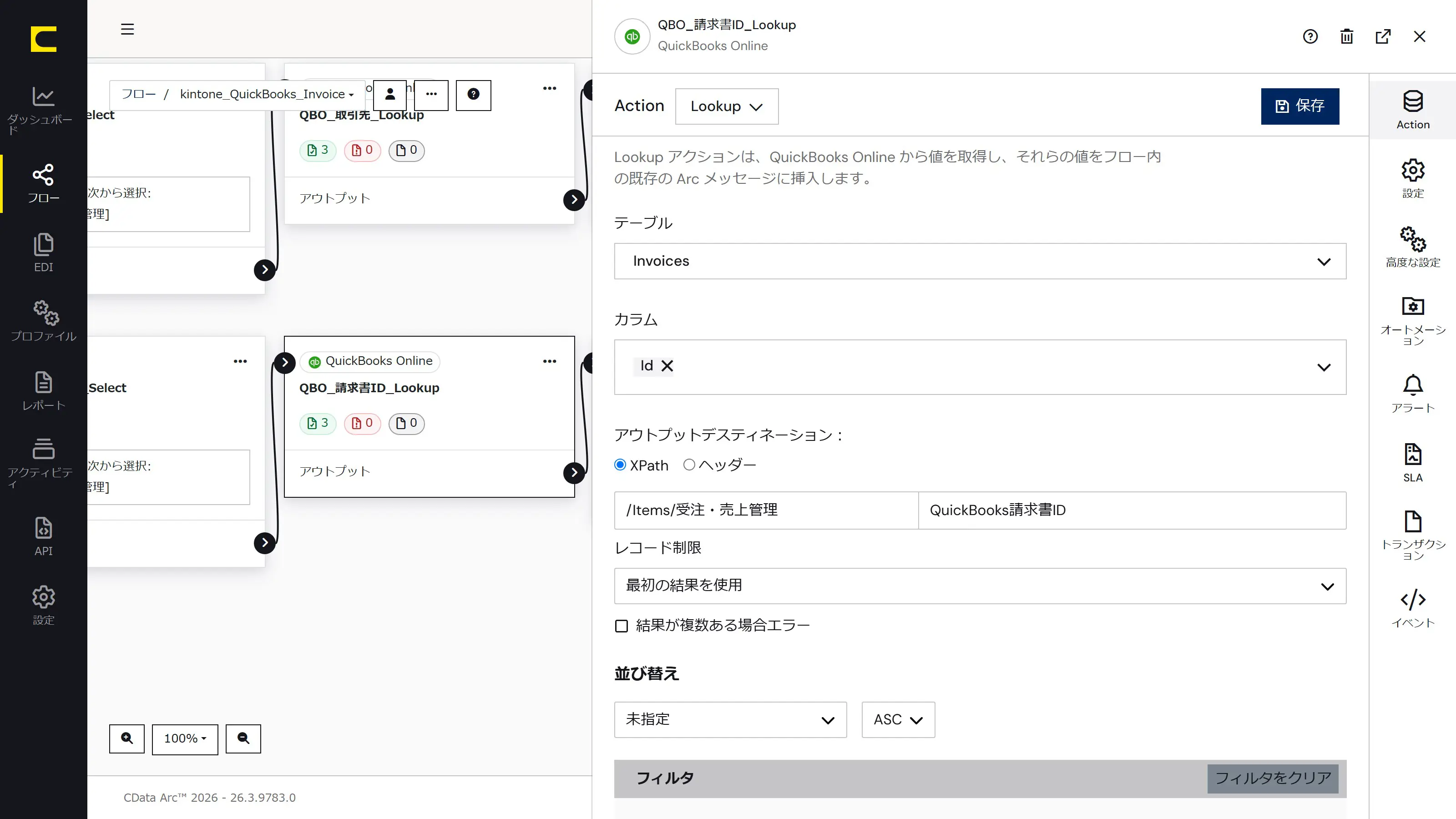Open the API sidebar section
Image resolution: width=1456 pixels, height=819 pixels.
pyautogui.click(x=43, y=536)
